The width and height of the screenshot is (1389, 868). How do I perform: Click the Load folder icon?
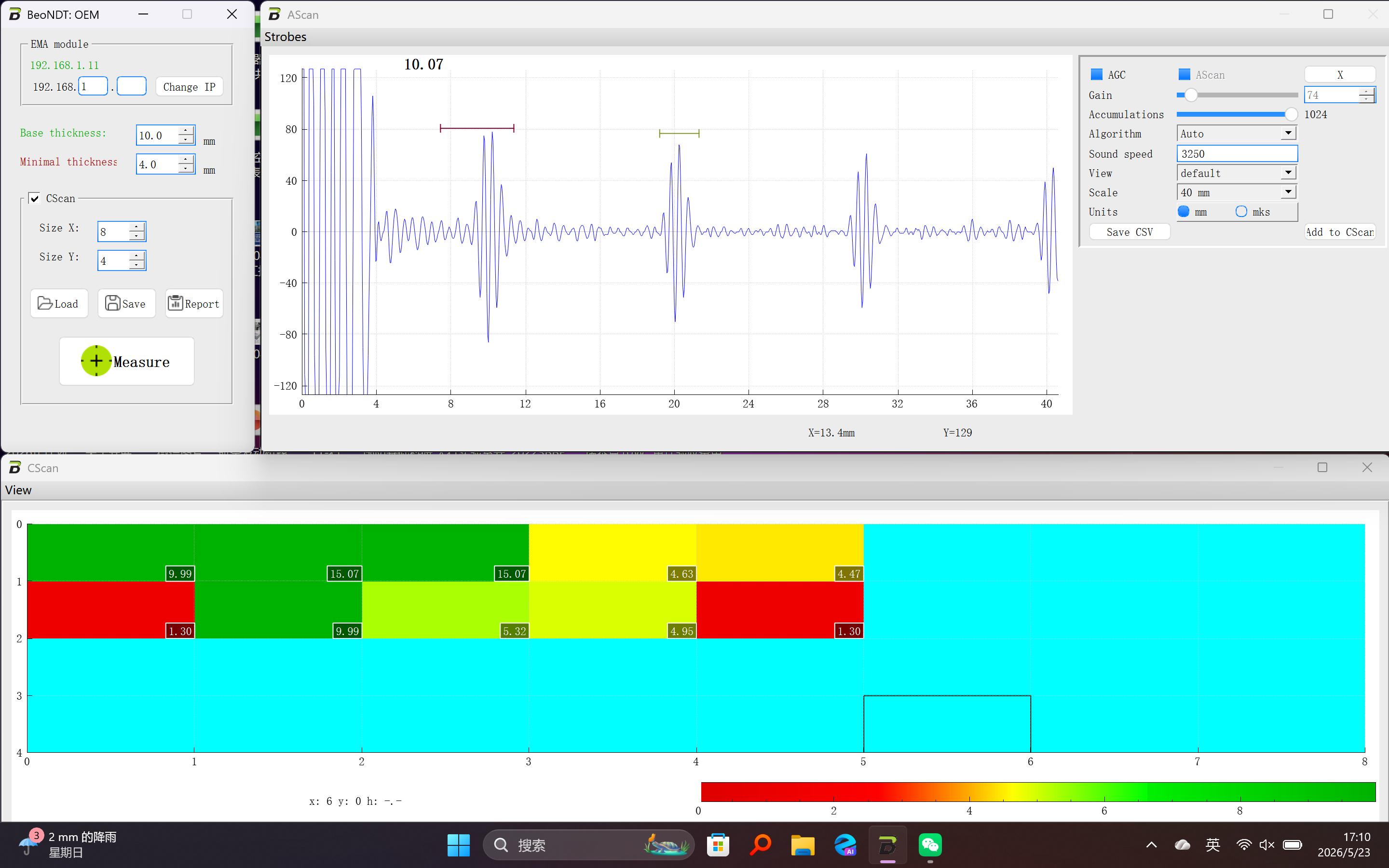45,303
